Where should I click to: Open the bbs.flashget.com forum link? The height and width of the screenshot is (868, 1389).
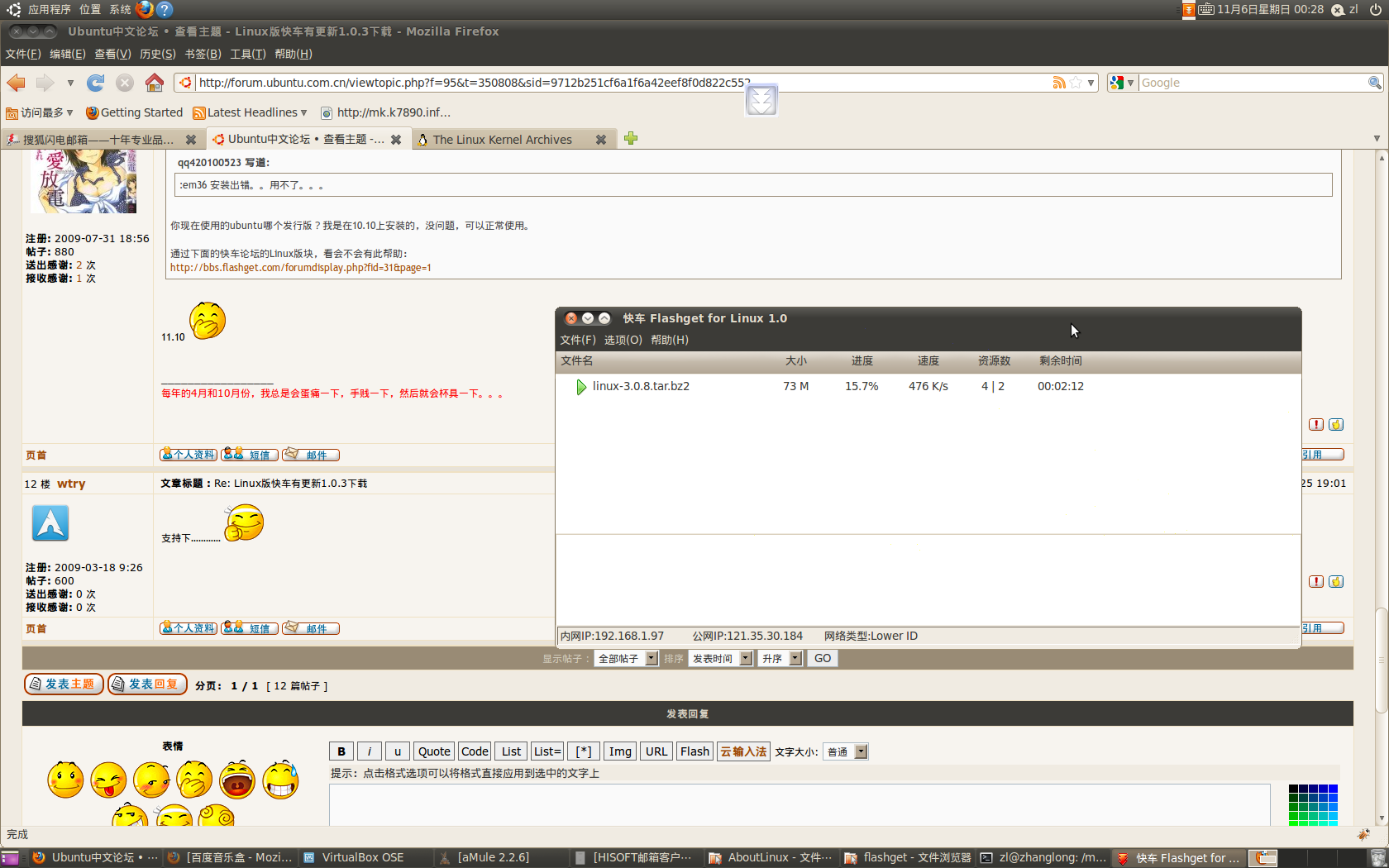(300, 268)
